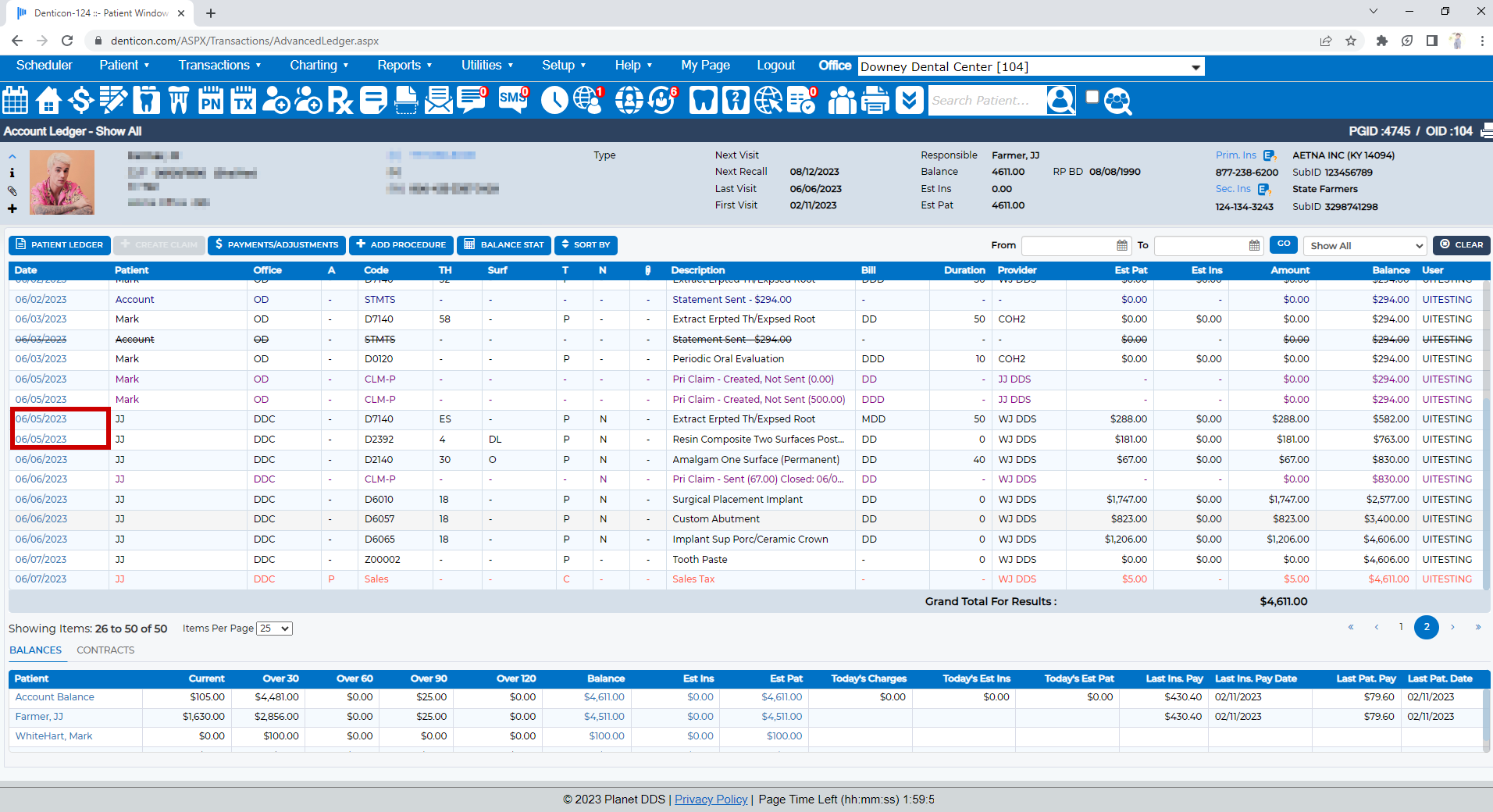This screenshot has height=812, width=1493.
Task: Click the tooth icon labeled 2
Action: click(x=736, y=101)
